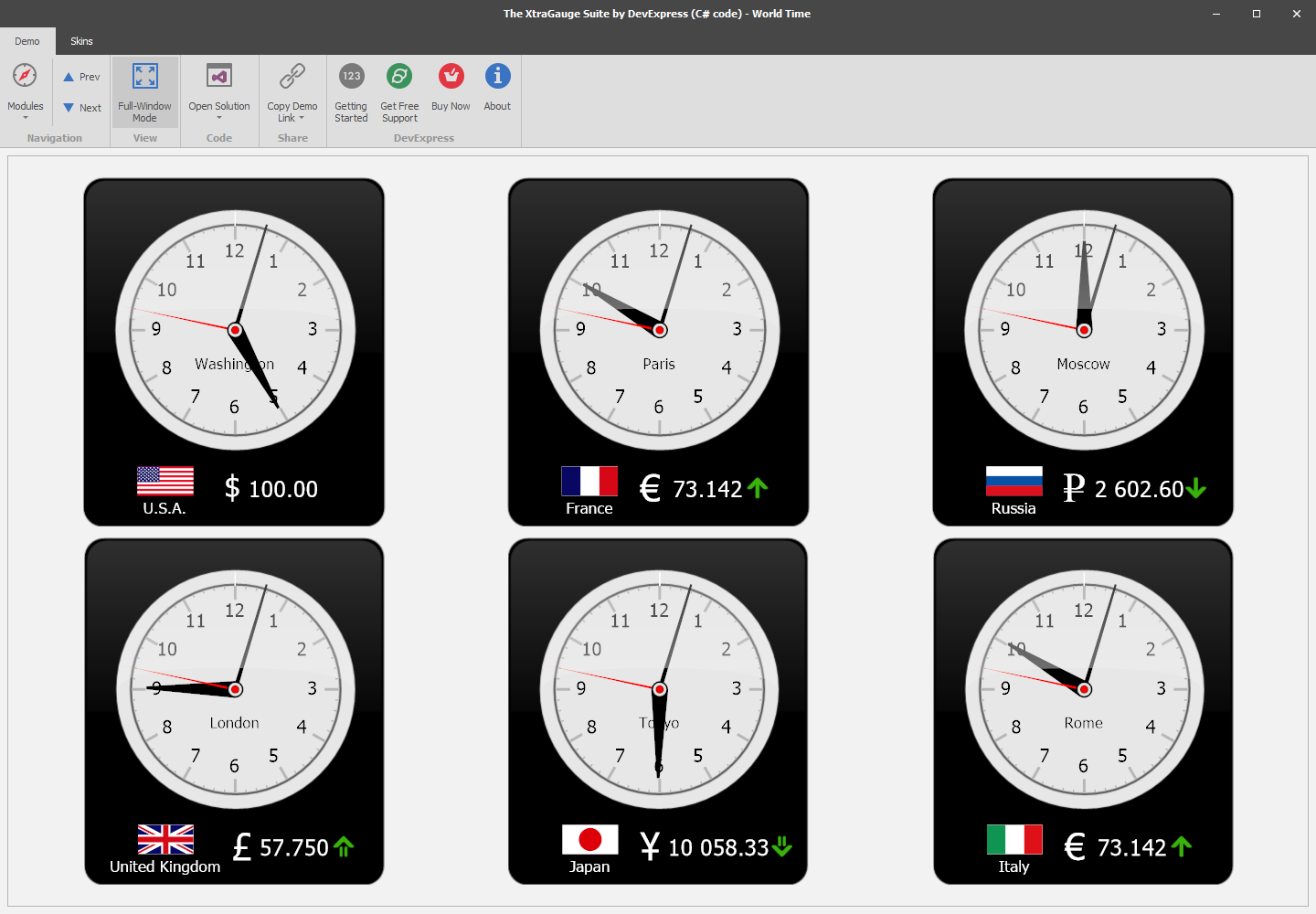Switch to the Skins tab
The image size is (1316, 914).
pyautogui.click(x=81, y=41)
